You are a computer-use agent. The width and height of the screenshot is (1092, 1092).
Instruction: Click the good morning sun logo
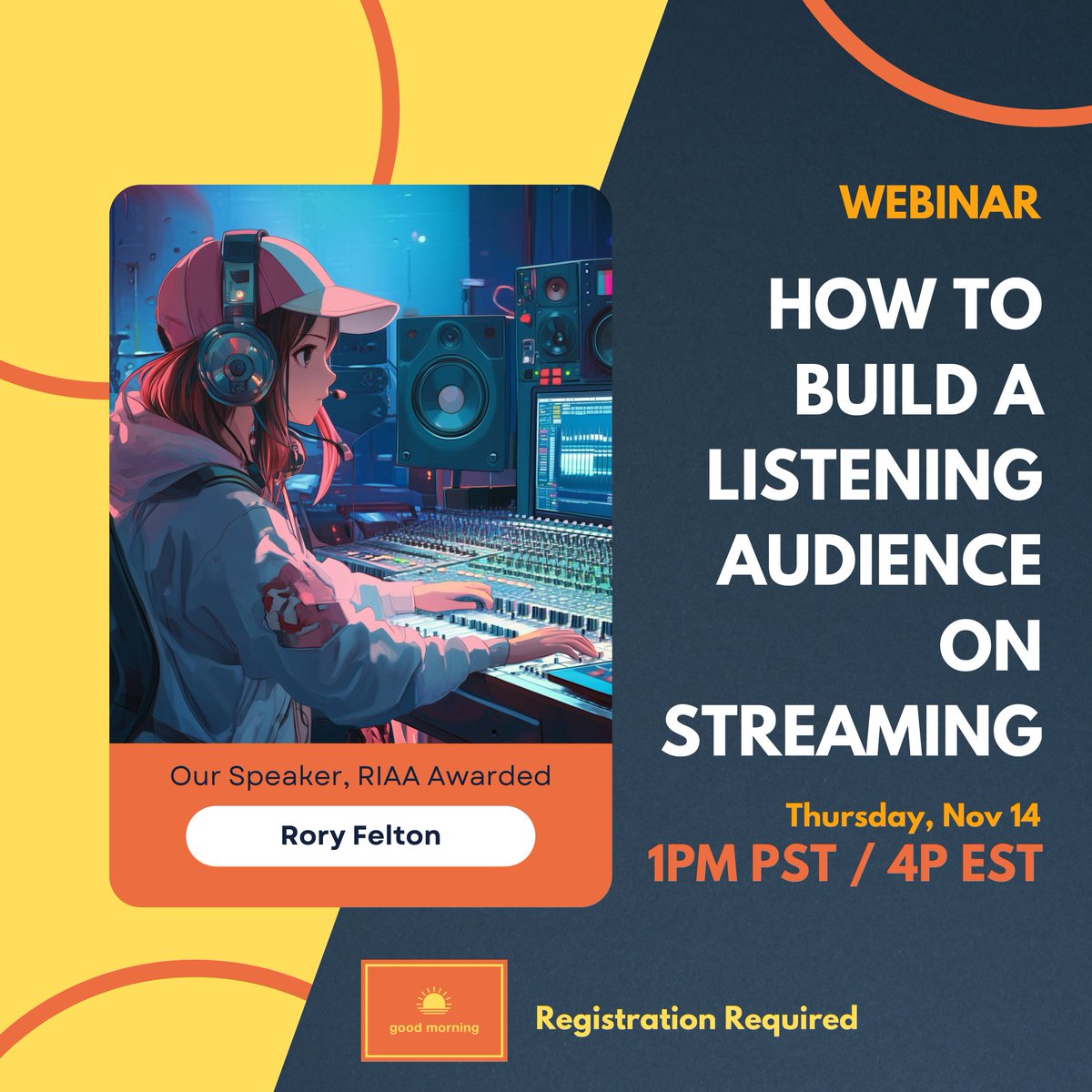(433, 1010)
